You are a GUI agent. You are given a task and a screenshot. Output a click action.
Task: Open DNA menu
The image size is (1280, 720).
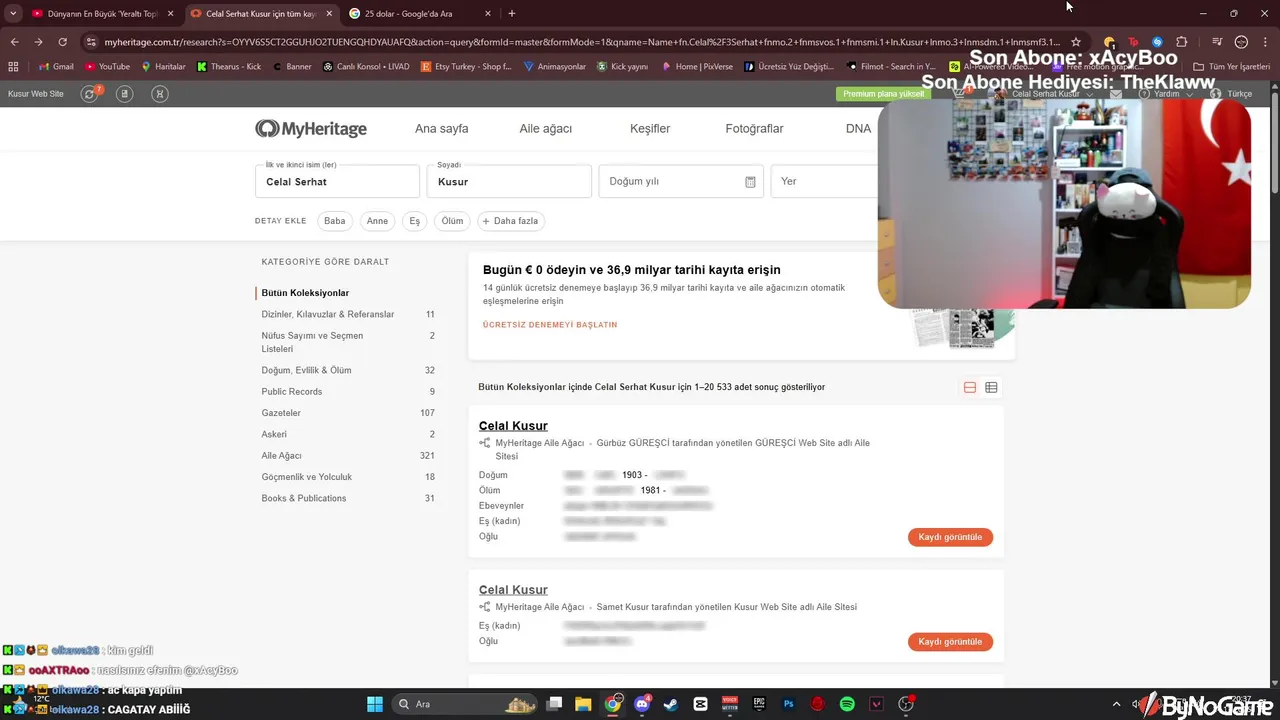(858, 129)
